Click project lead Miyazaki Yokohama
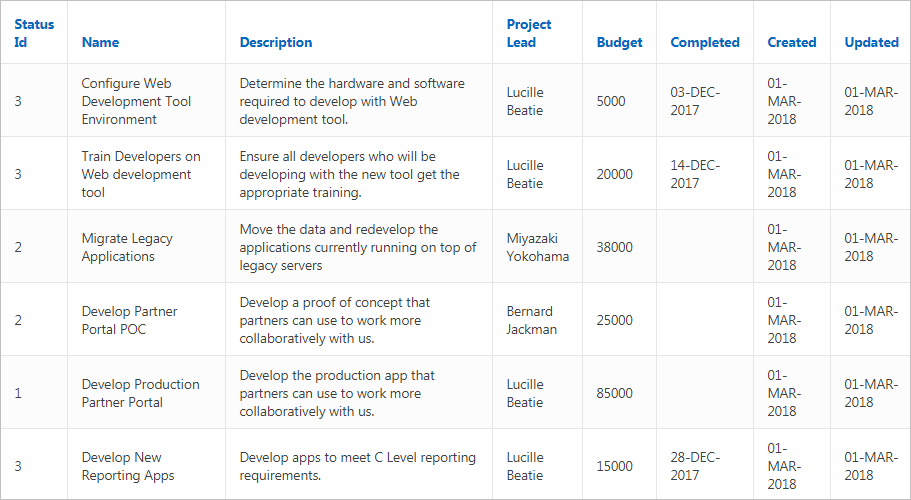This screenshot has height=500, width=911. (537, 247)
